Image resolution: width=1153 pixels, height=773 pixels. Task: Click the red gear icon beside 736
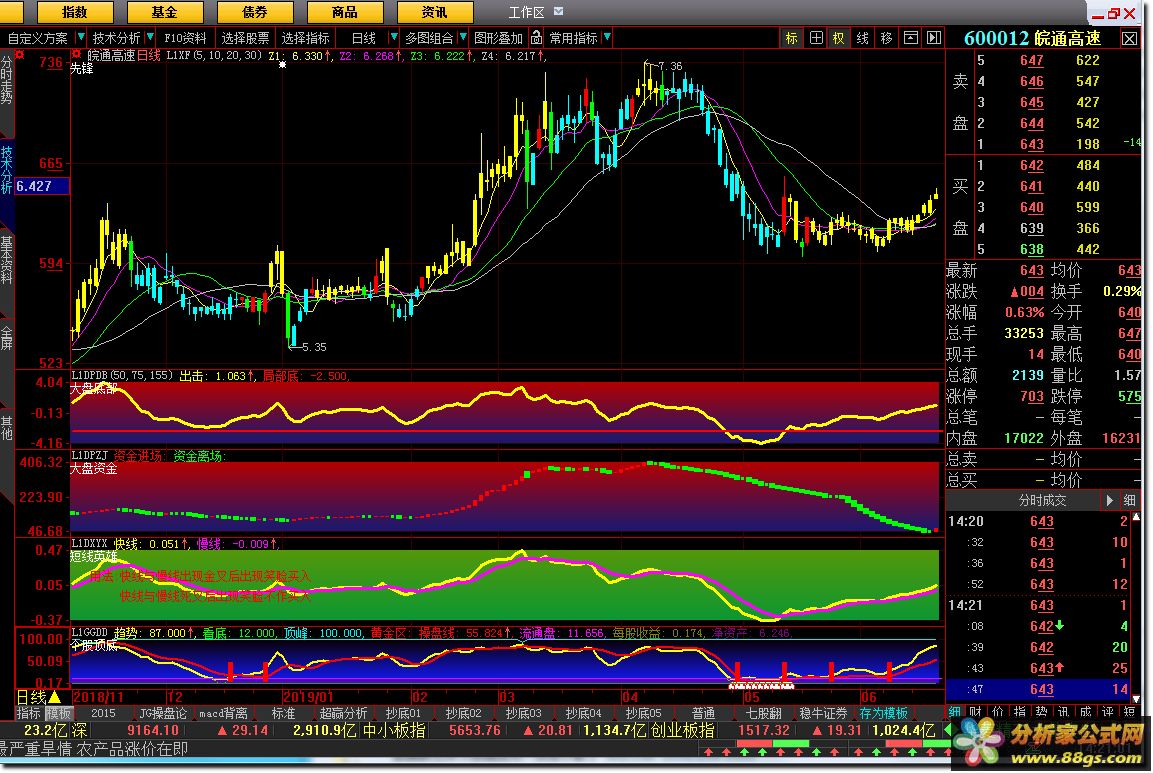20,55
